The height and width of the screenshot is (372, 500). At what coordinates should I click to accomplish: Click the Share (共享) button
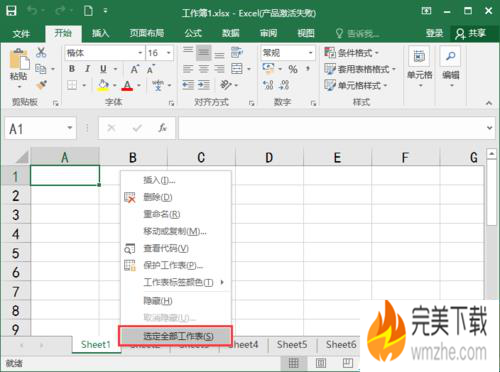click(x=470, y=33)
